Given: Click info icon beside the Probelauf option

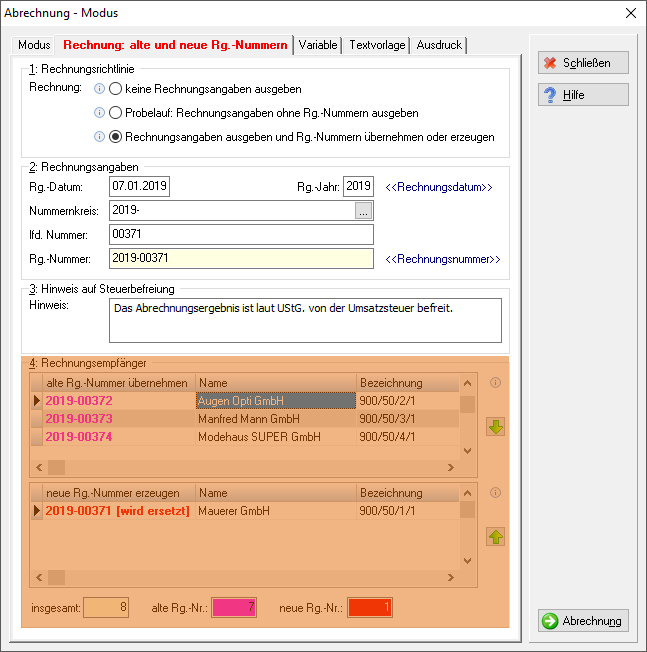Looking at the screenshot, I should click(99, 113).
